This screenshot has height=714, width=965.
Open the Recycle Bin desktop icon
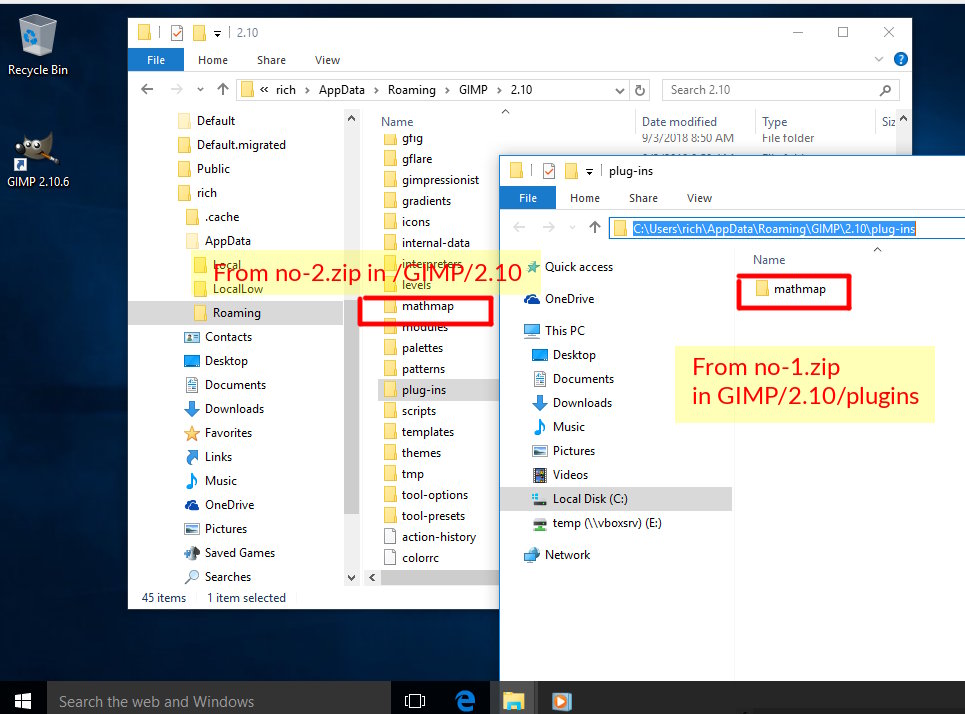click(38, 44)
